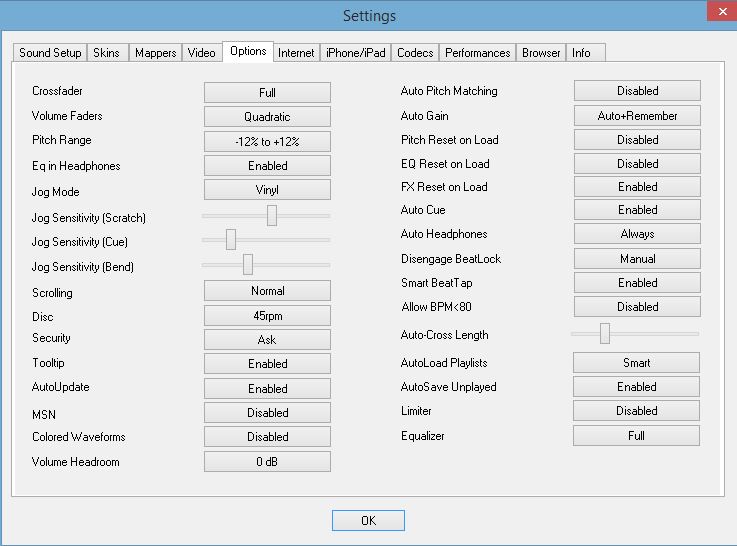
Task: Change the Crossfader Full option
Action: coord(267,92)
